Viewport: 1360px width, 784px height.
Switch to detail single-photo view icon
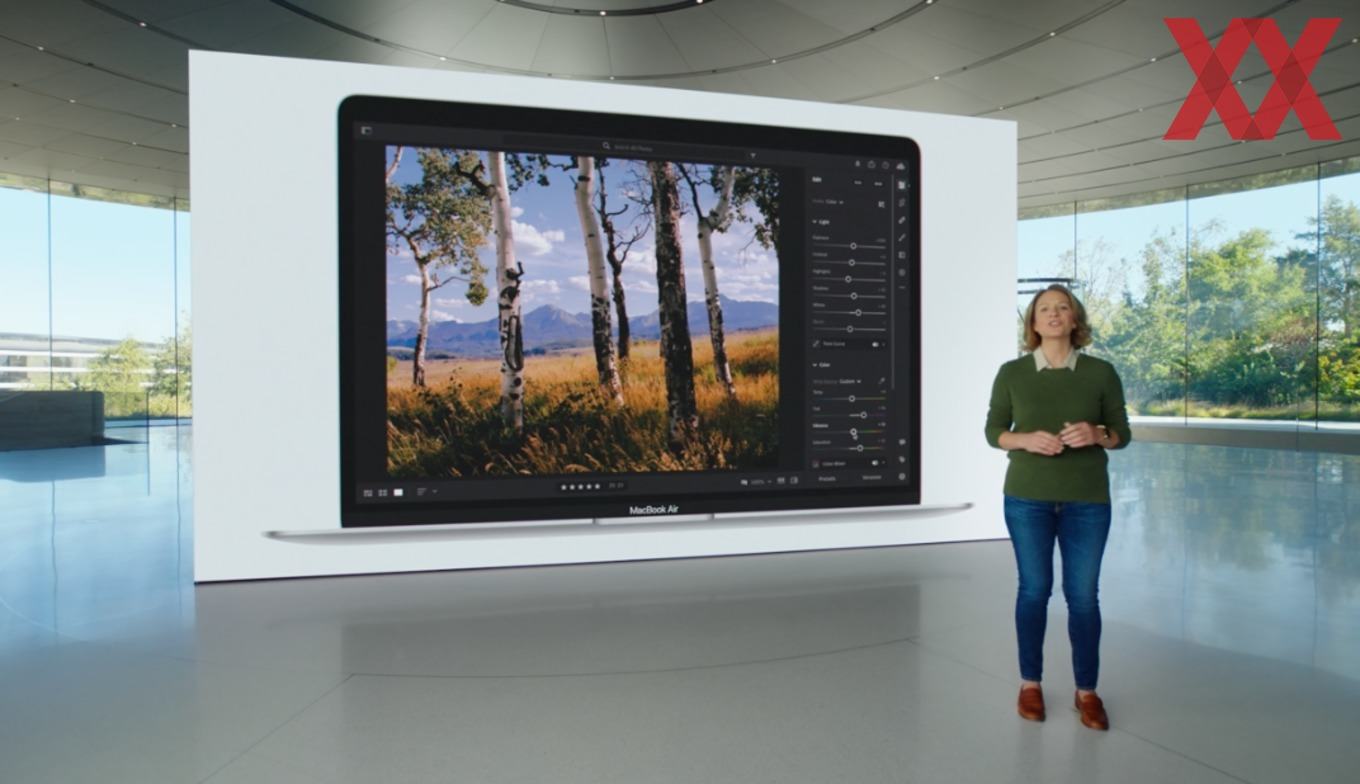pos(398,492)
